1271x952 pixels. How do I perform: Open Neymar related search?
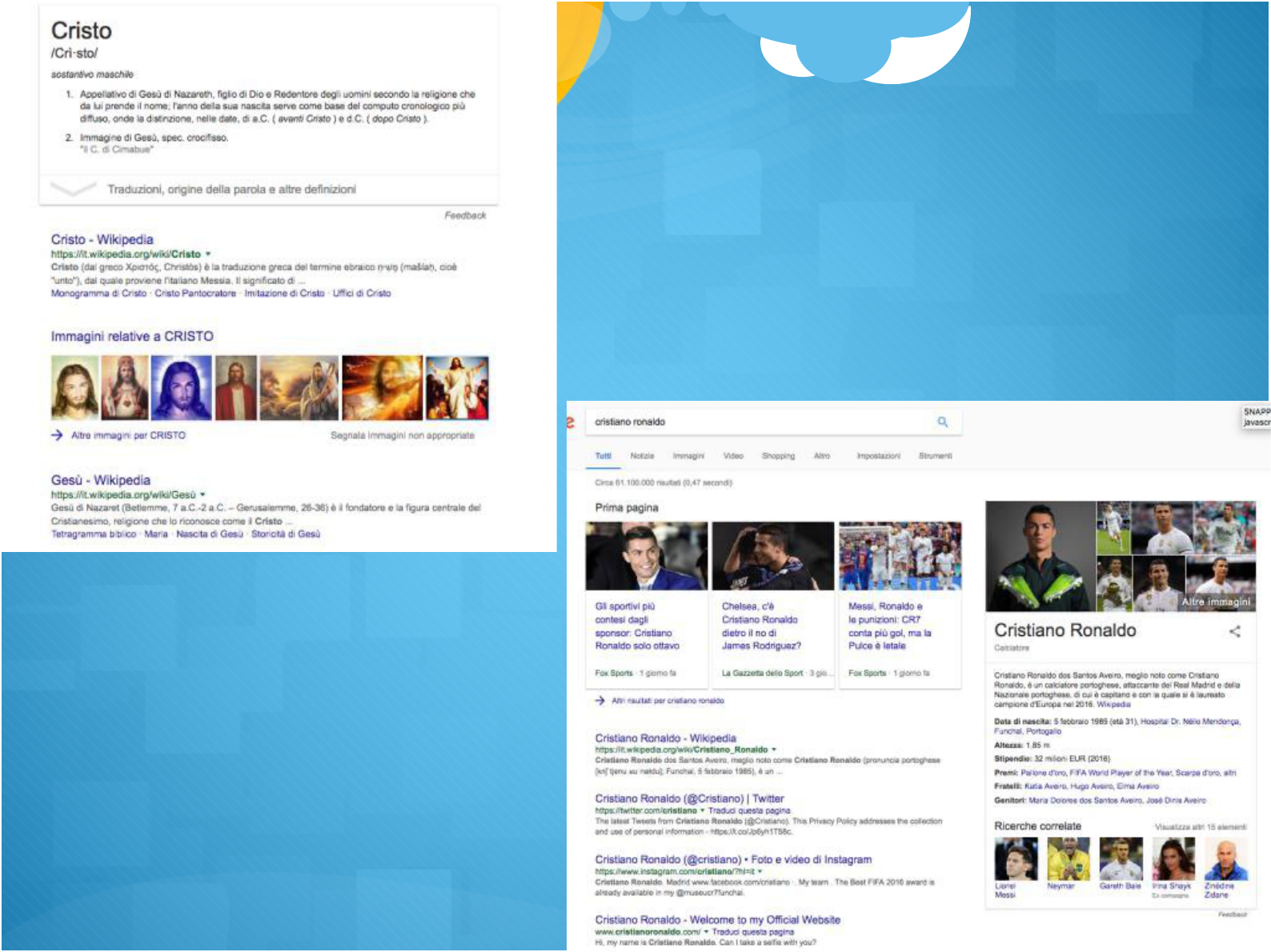pos(1068,865)
